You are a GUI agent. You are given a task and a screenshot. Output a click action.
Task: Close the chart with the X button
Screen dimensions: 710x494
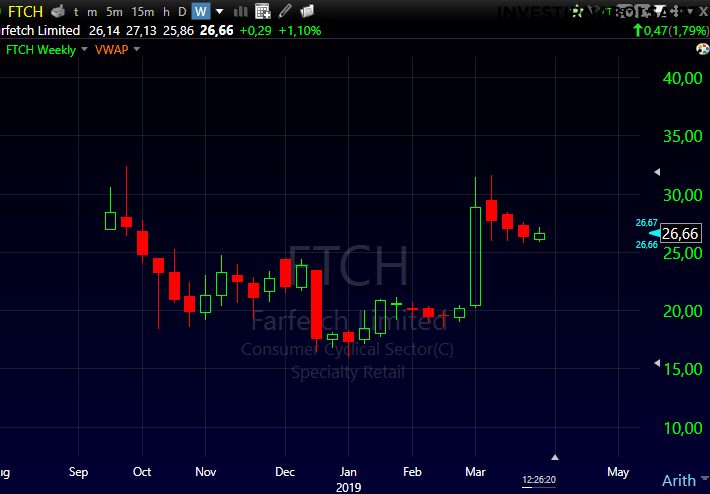pos(703,12)
